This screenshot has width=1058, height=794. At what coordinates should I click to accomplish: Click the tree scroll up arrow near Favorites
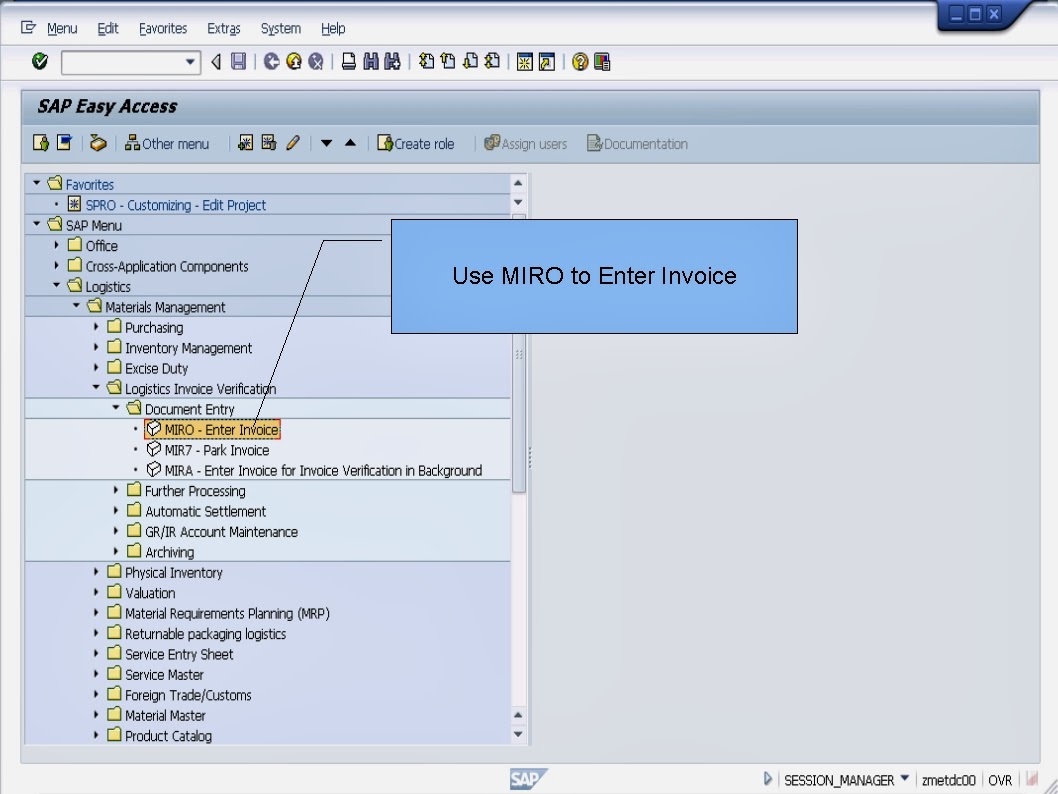(x=518, y=183)
